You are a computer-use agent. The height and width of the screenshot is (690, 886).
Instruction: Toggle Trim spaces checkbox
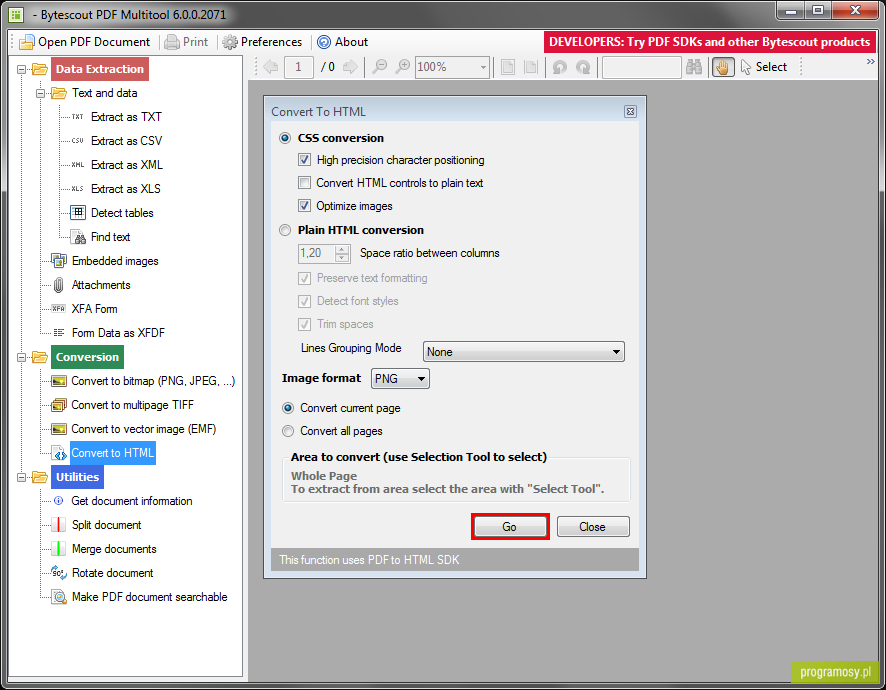[305, 324]
